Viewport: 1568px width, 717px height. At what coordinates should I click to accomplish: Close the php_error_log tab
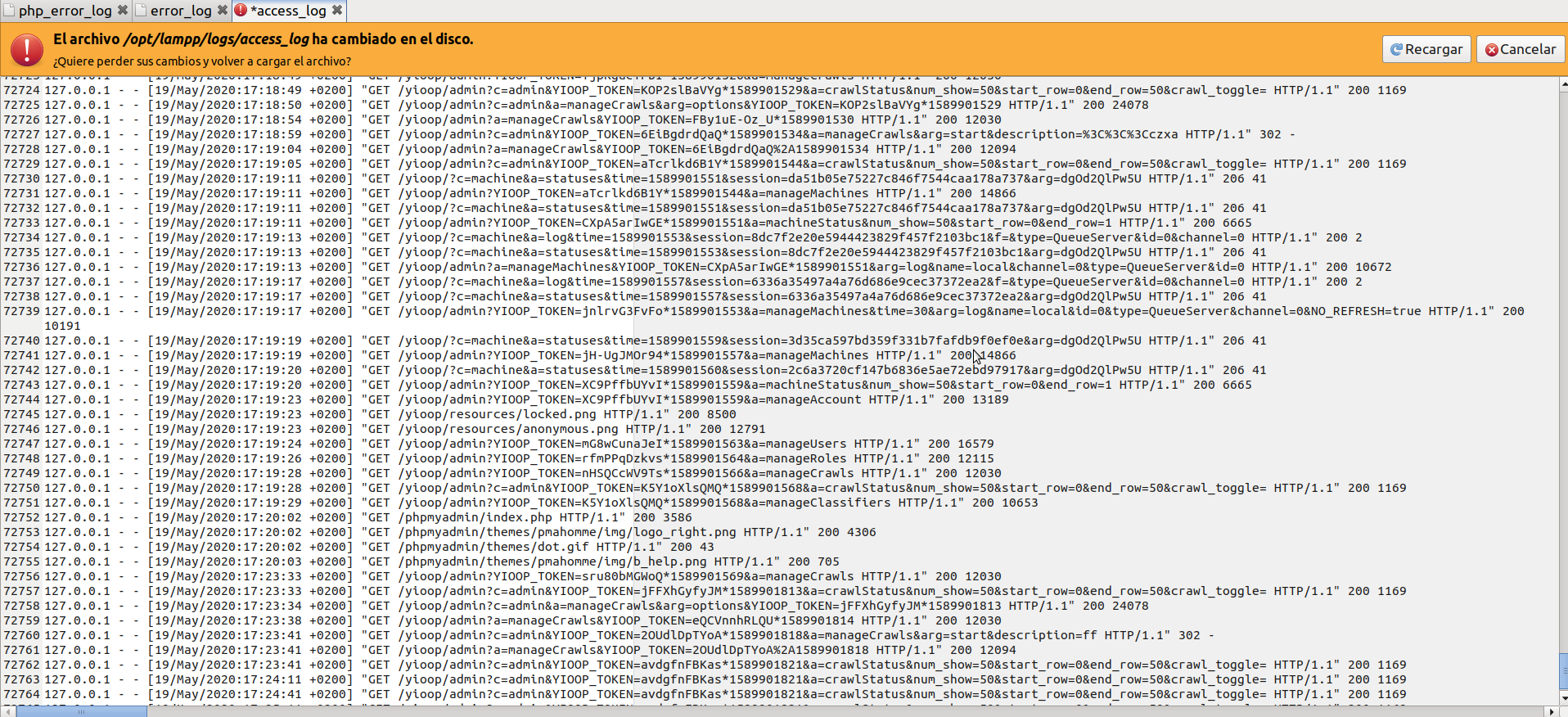[123, 11]
